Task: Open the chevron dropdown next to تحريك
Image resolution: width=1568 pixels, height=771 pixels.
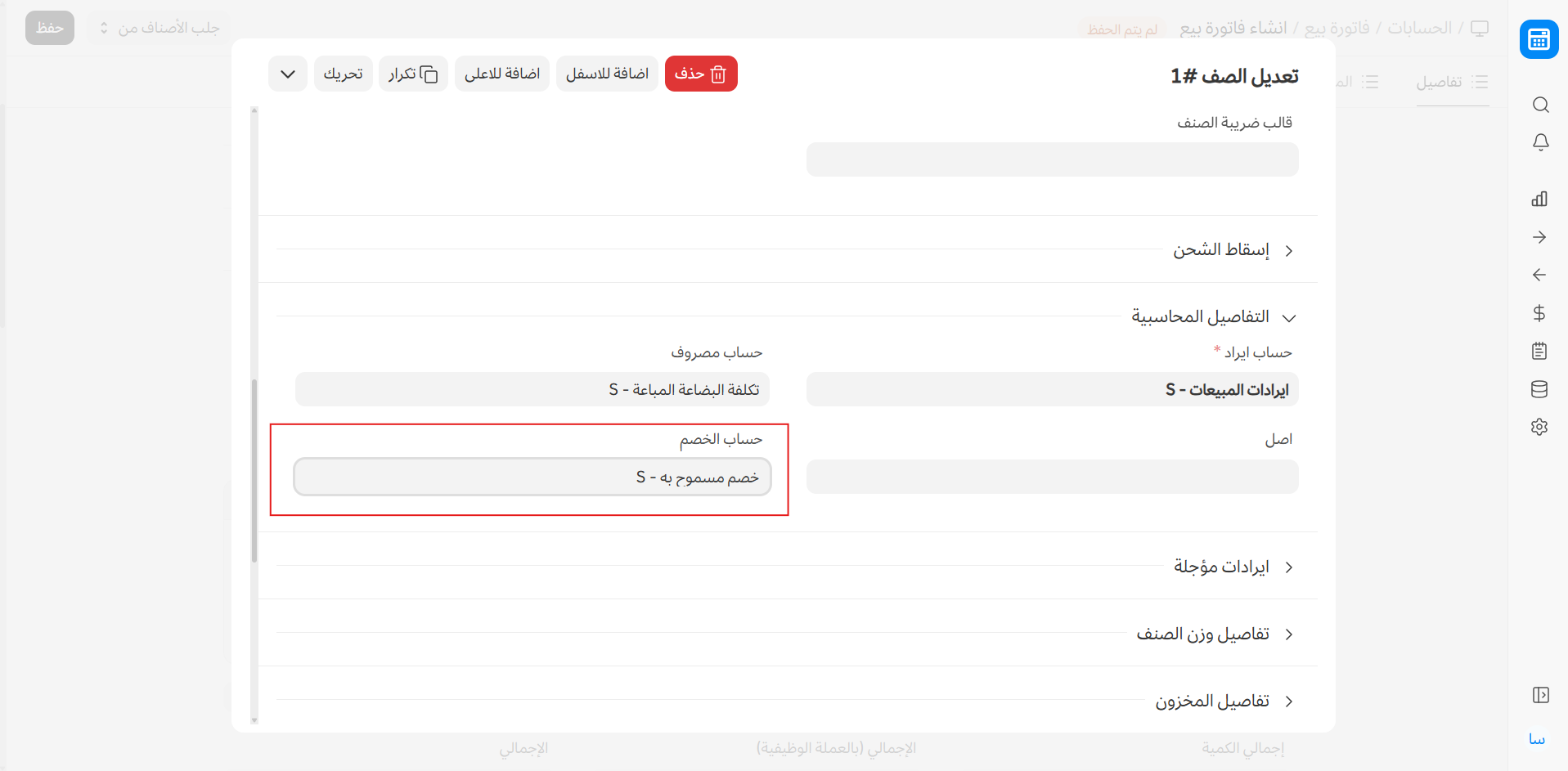Action: coord(288,74)
